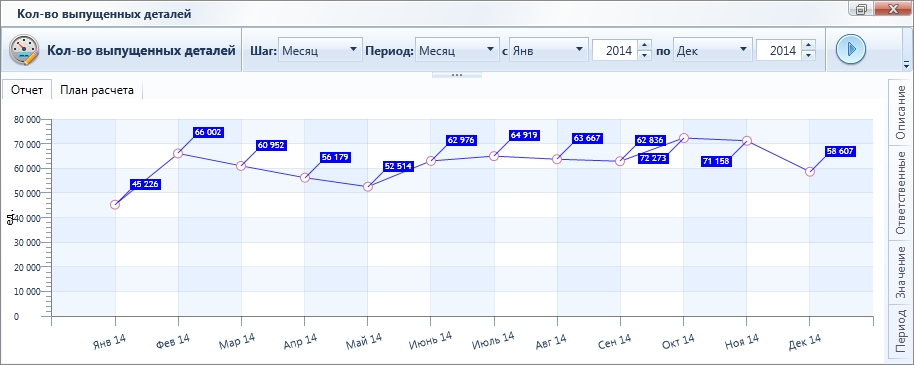Screen dimensions: 914x365
Task: Select the Янв 14 data point
Action: tap(115, 205)
